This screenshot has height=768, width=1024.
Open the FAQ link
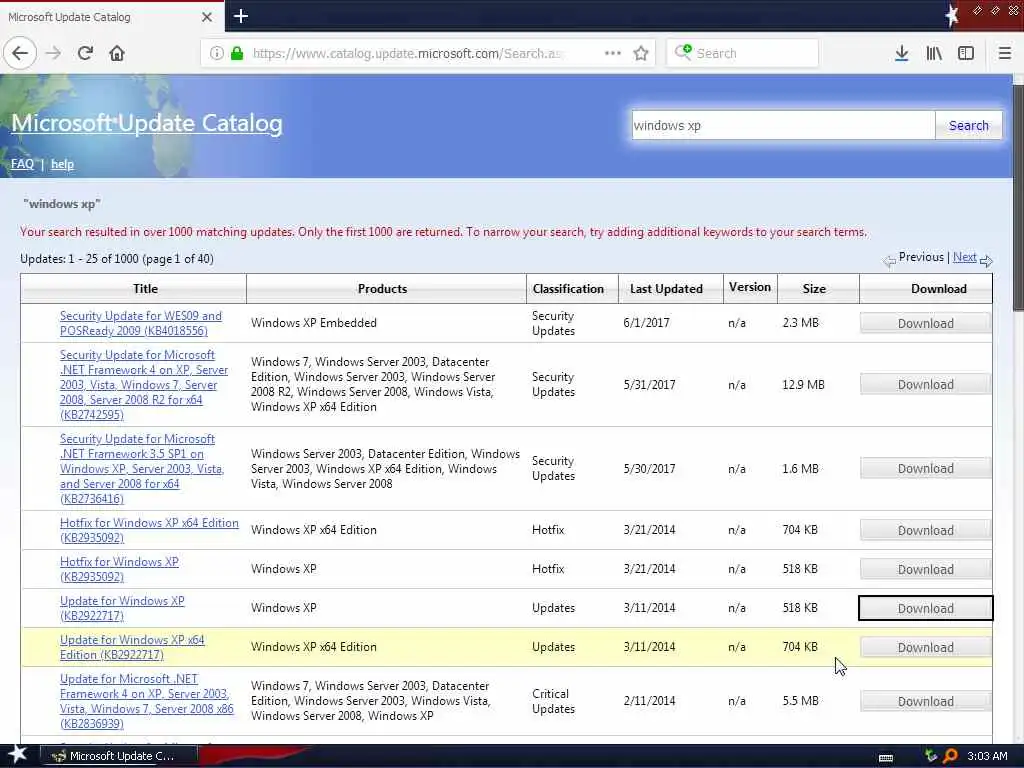pos(22,164)
